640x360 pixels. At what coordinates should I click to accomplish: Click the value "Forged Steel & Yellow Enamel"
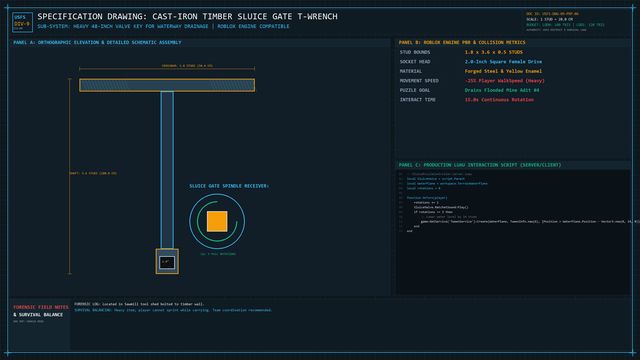(x=503, y=71)
